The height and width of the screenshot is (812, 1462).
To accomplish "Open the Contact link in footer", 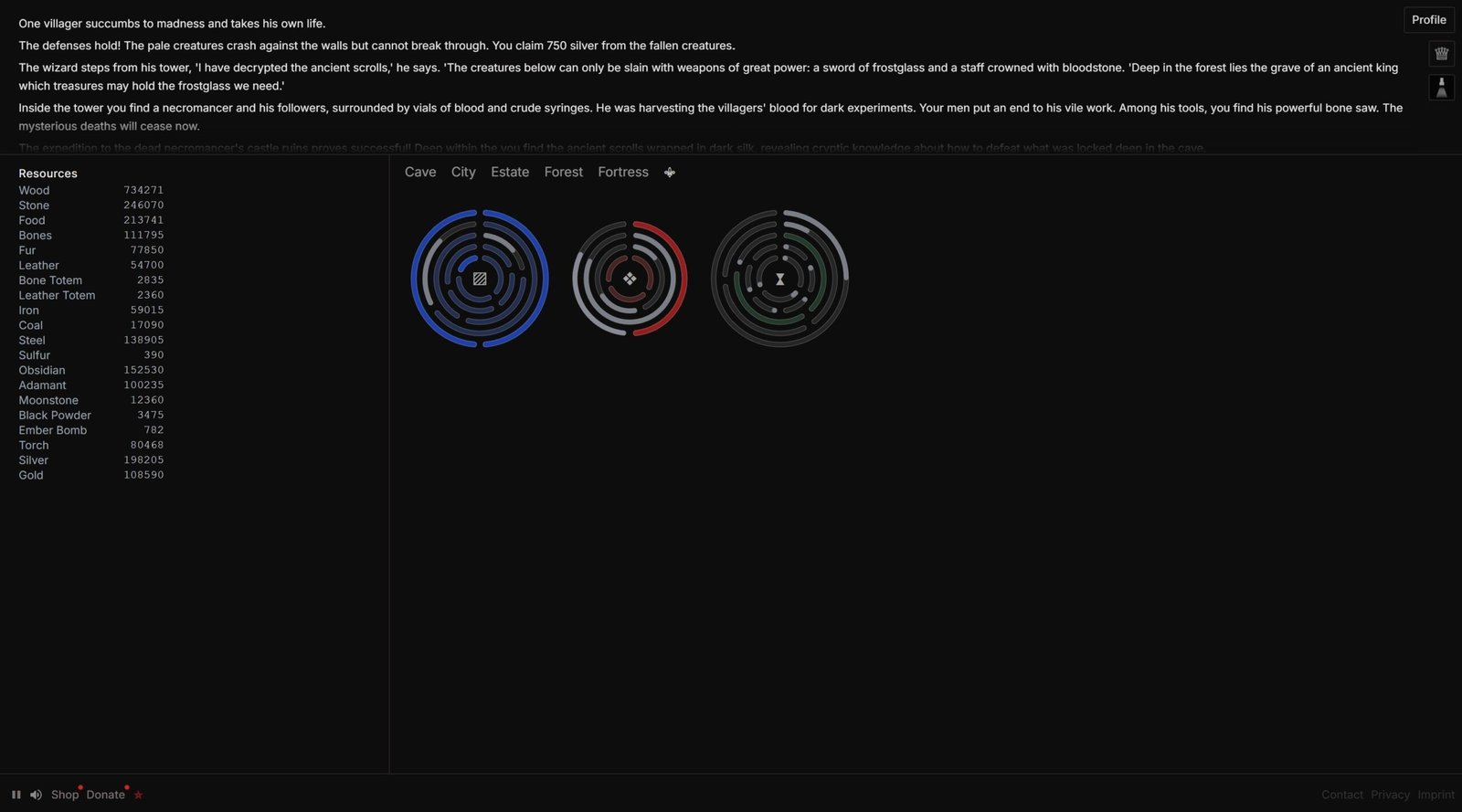I will click(1341, 795).
